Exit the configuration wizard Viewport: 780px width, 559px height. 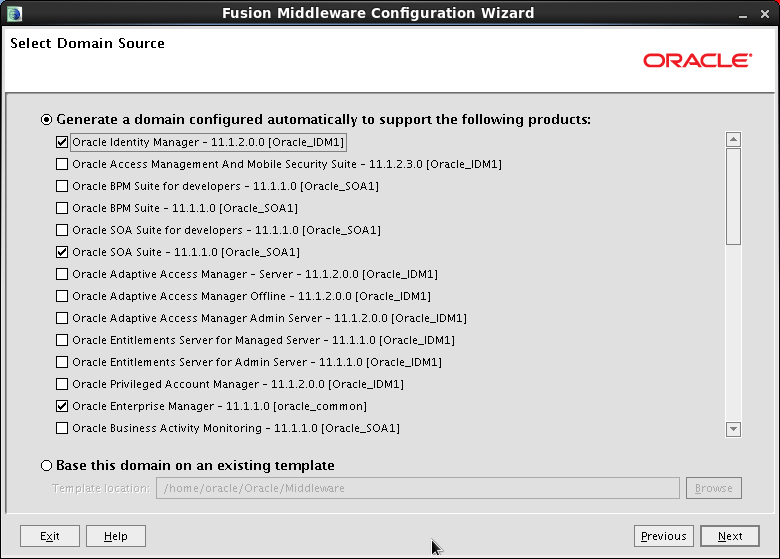click(50, 536)
